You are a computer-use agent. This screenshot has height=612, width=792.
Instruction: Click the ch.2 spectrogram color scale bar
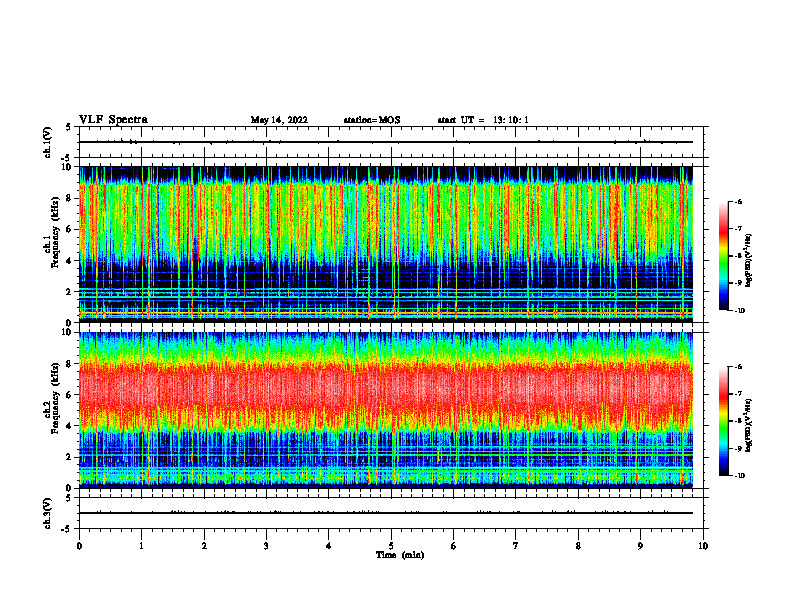(724, 421)
